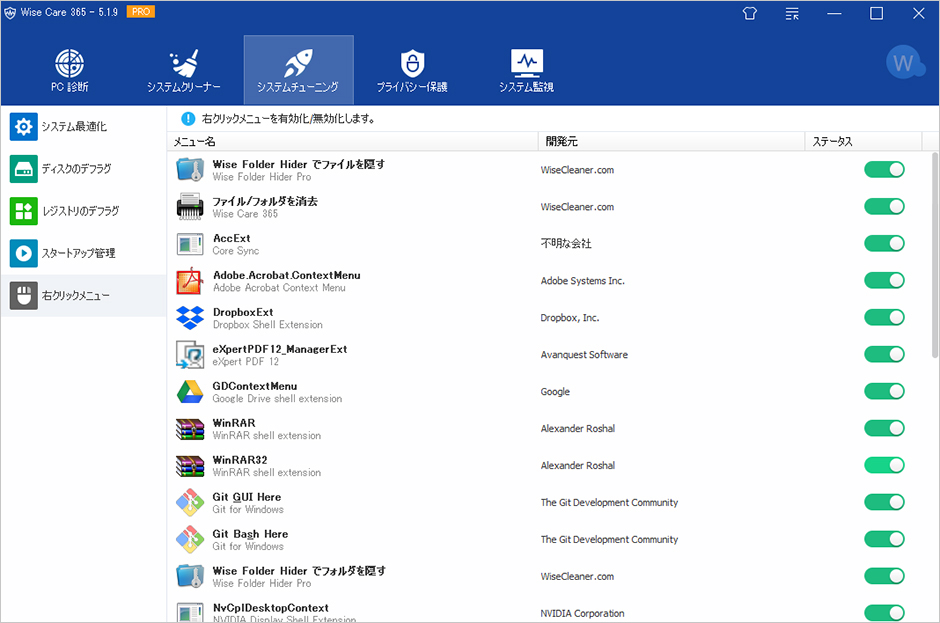Toggle eXpertPDF12_ManagerExt off
Viewport: 940px width, 623px height.
pyautogui.click(x=884, y=354)
